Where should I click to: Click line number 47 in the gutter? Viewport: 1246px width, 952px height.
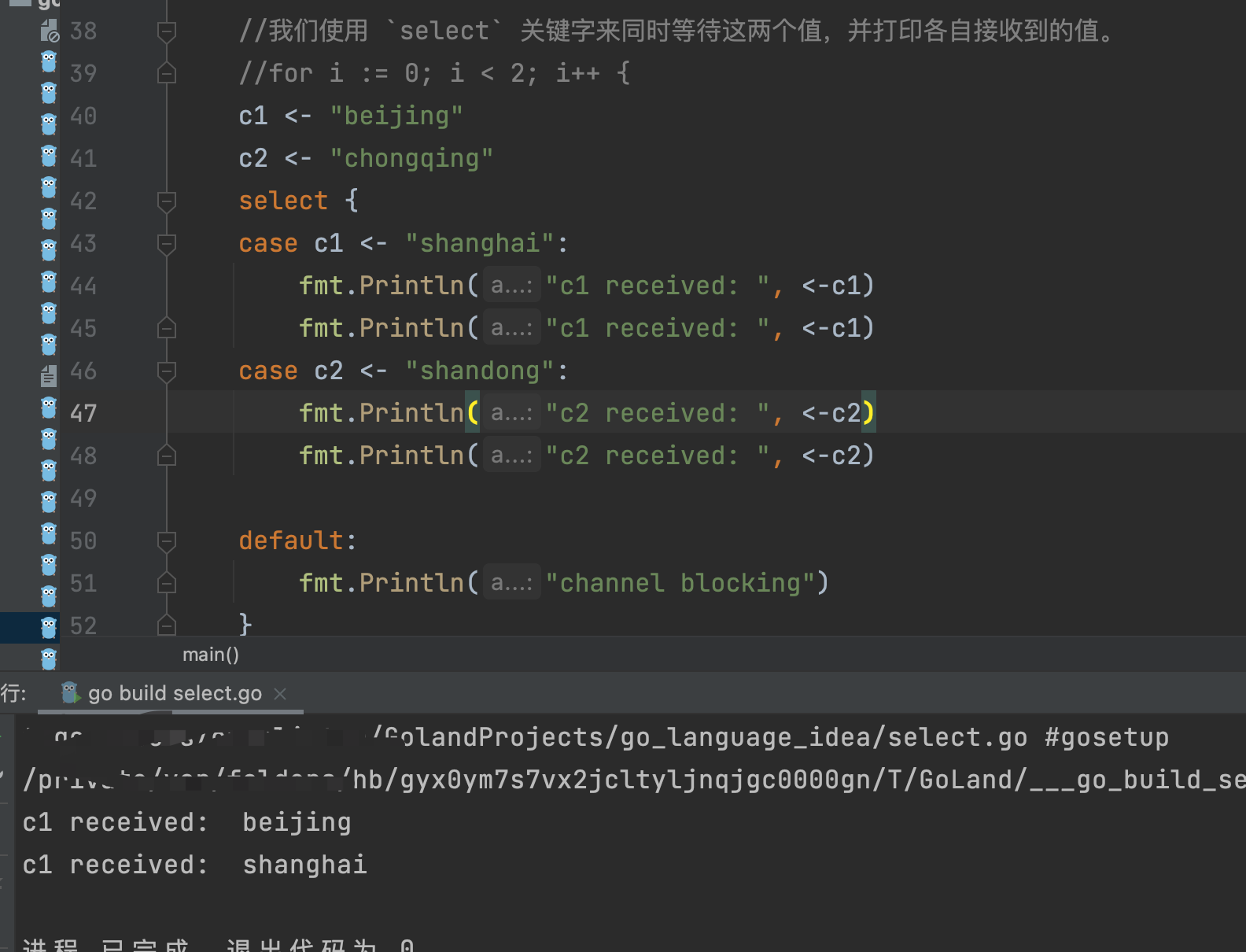83,414
